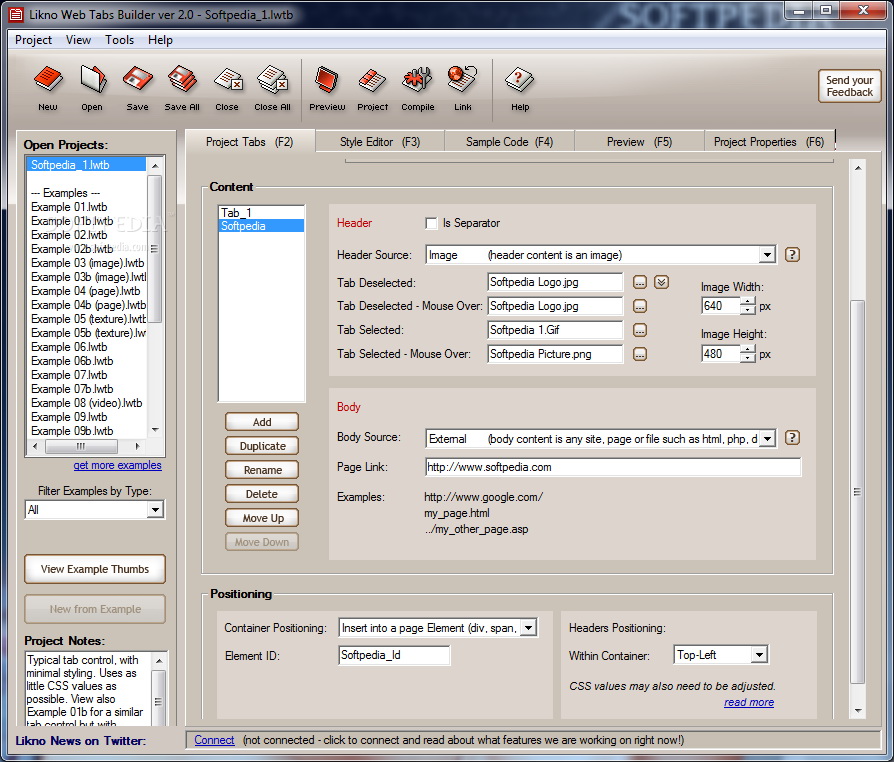
Task: Follow the get more examples link
Action: [117, 465]
